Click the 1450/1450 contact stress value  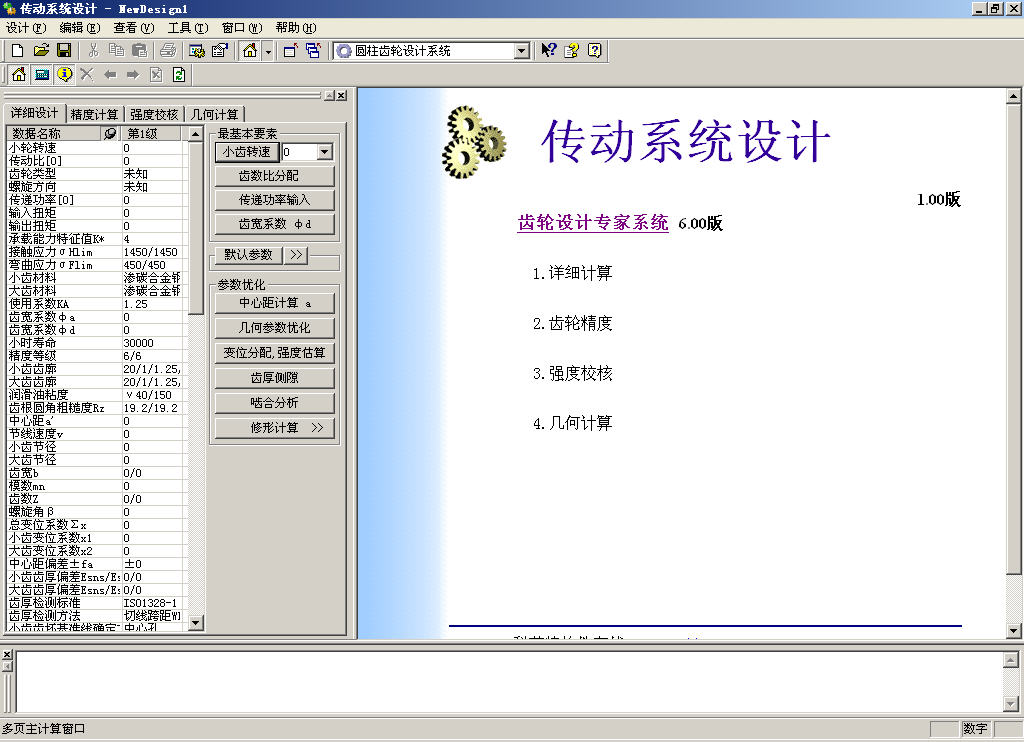153,252
